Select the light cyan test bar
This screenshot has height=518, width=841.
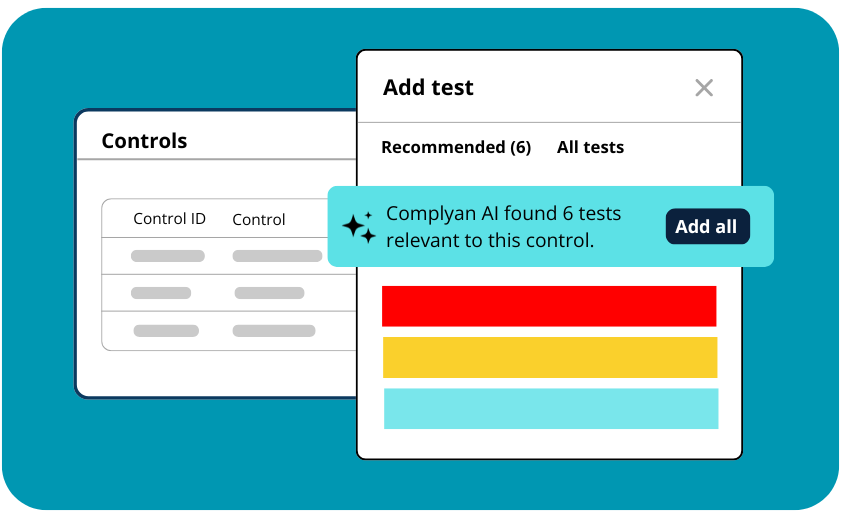point(550,408)
